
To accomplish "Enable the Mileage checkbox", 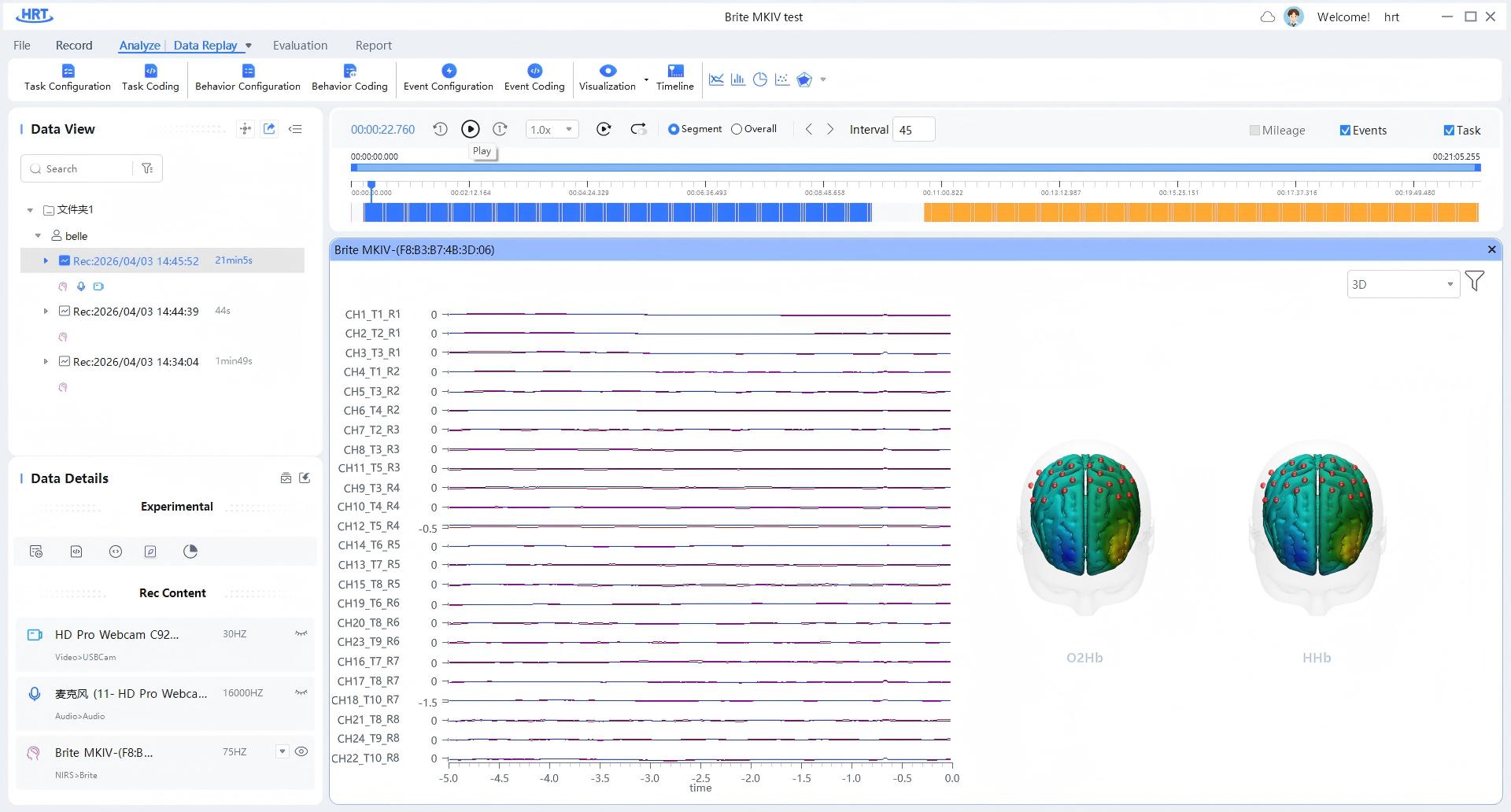I will tap(1254, 131).
